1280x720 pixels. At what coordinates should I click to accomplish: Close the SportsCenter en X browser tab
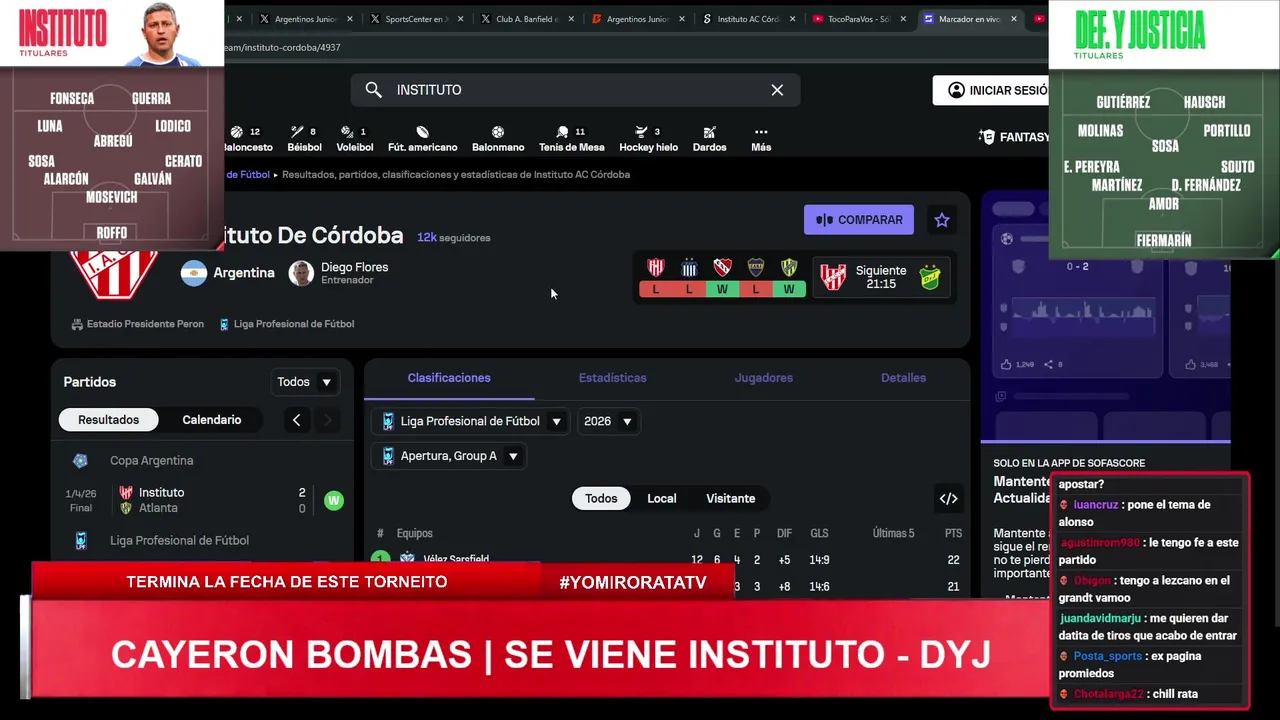pyautogui.click(x=461, y=19)
